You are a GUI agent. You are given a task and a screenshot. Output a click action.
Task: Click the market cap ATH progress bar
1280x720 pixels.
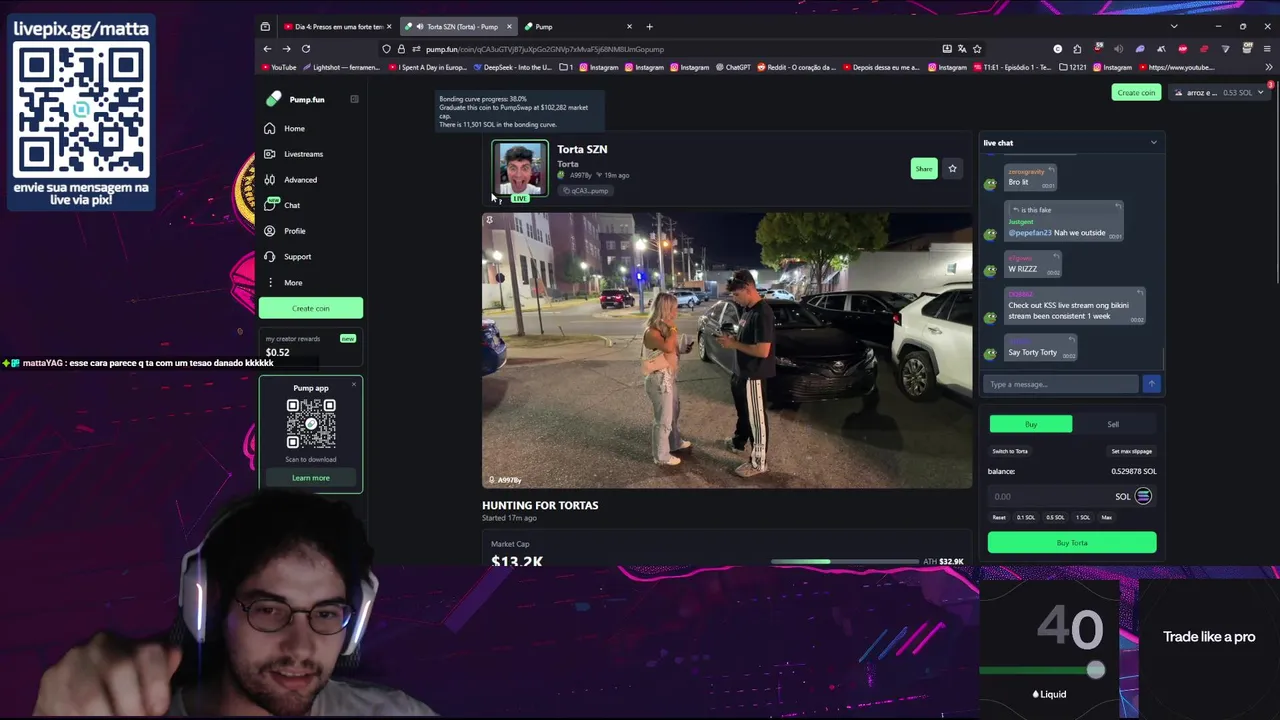click(845, 561)
